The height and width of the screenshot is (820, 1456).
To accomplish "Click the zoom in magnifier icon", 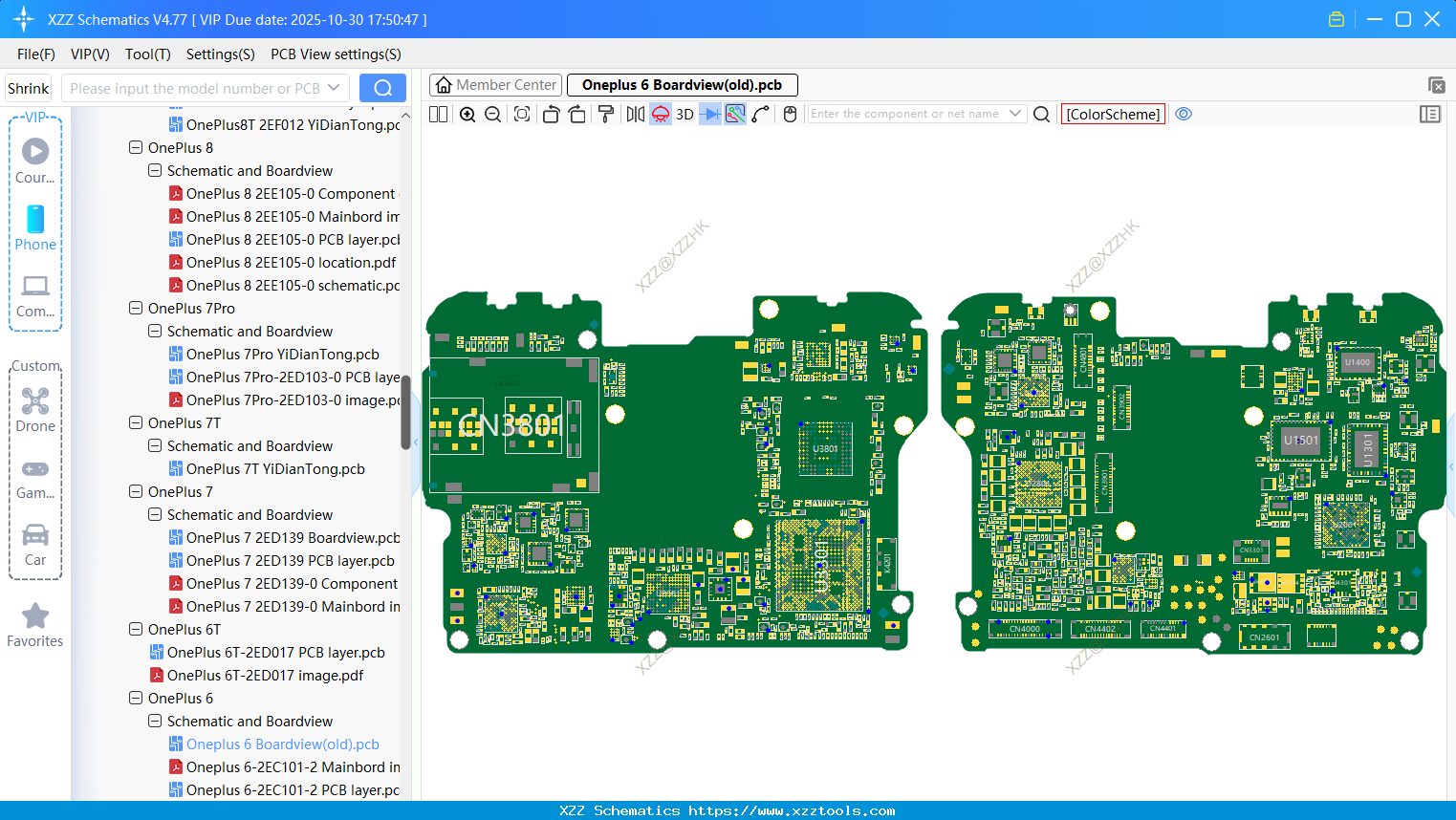I will point(467,115).
